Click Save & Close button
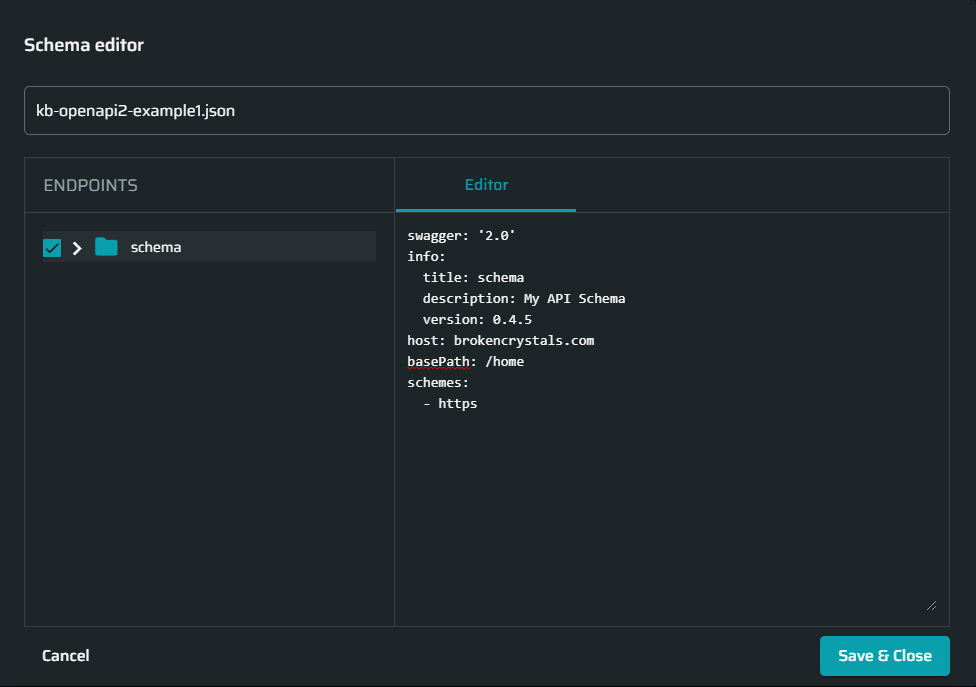 coord(884,656)
